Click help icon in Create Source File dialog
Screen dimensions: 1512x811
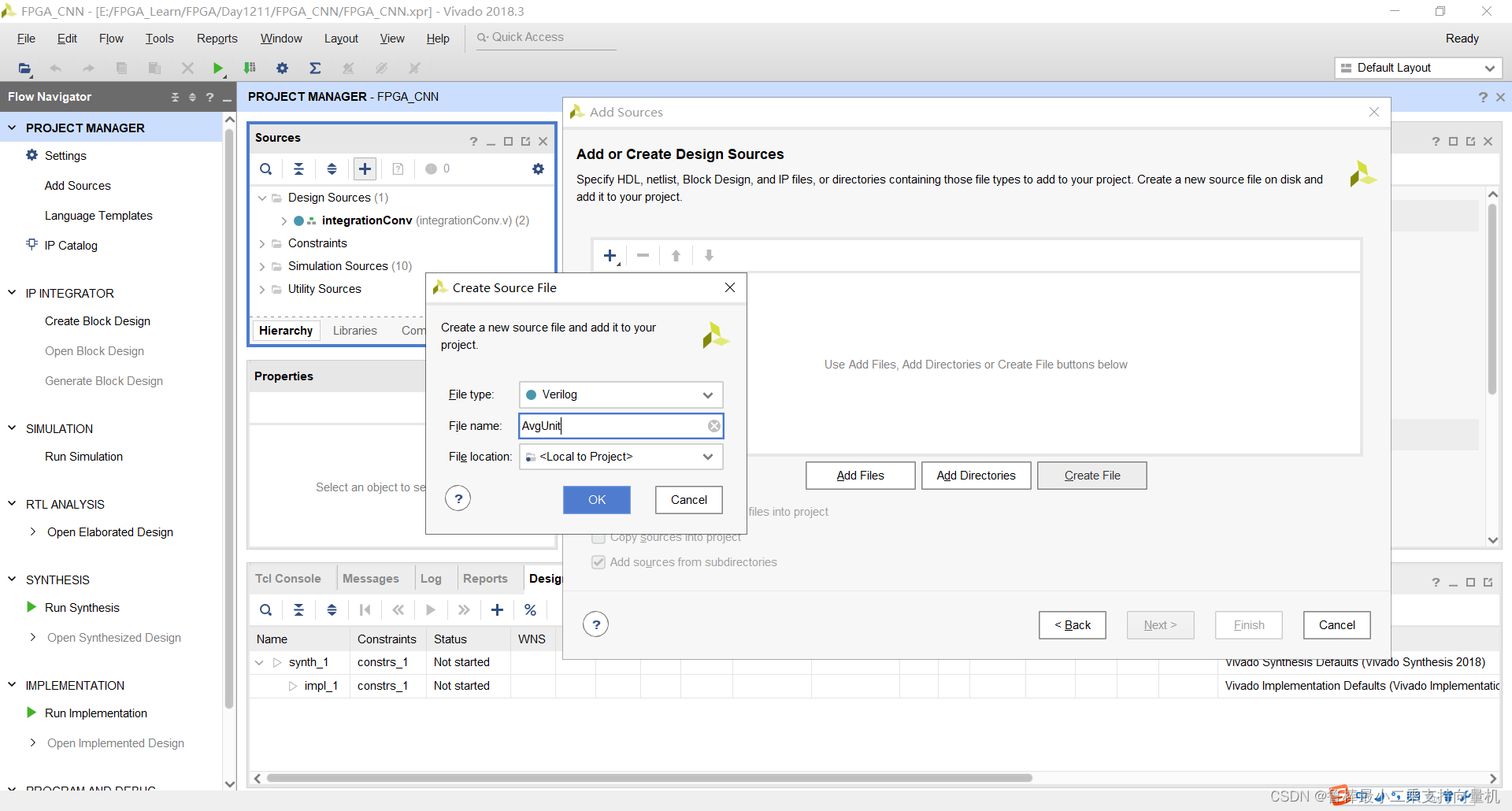[458, 498]
